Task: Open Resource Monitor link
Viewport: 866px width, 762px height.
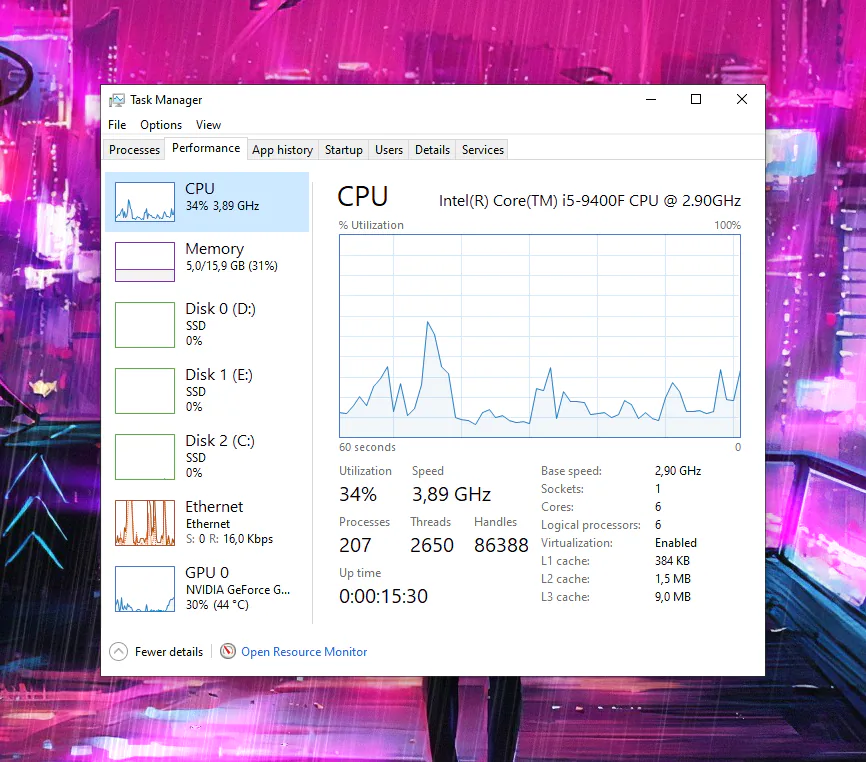Action: 304,652
